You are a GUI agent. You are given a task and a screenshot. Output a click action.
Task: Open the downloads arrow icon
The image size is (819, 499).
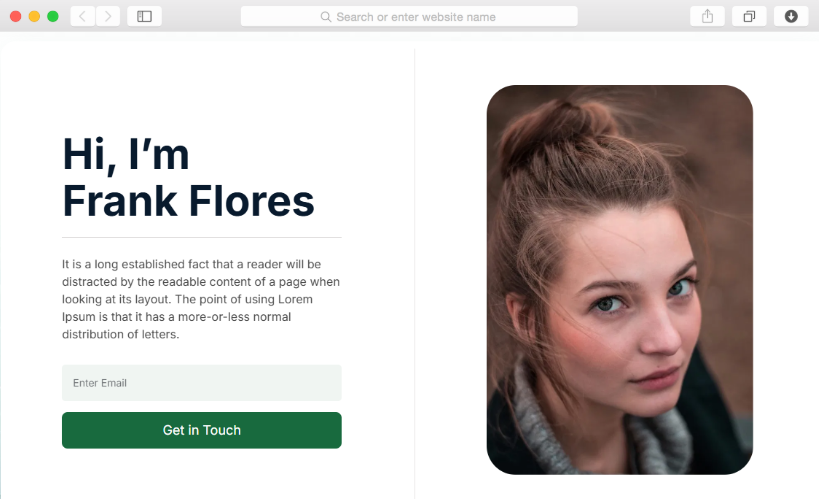[x=791, y=16]
